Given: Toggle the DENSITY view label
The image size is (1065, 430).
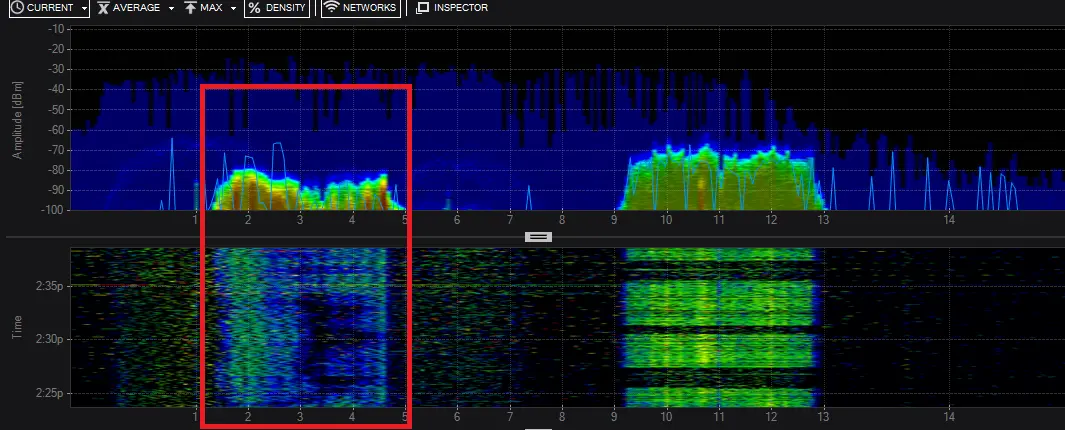Looking at the screenshot, I should coord(285,7).
